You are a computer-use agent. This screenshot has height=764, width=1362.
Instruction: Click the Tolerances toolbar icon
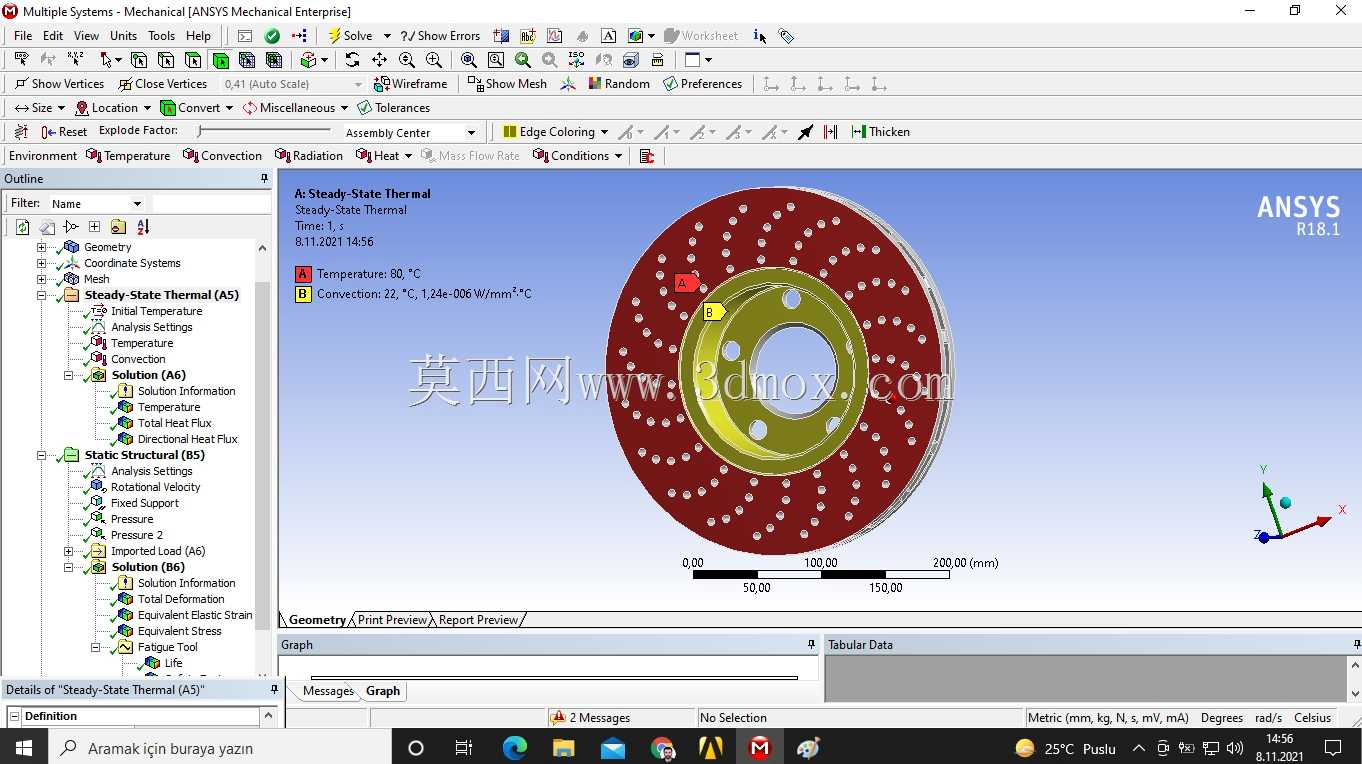point(394,108)
